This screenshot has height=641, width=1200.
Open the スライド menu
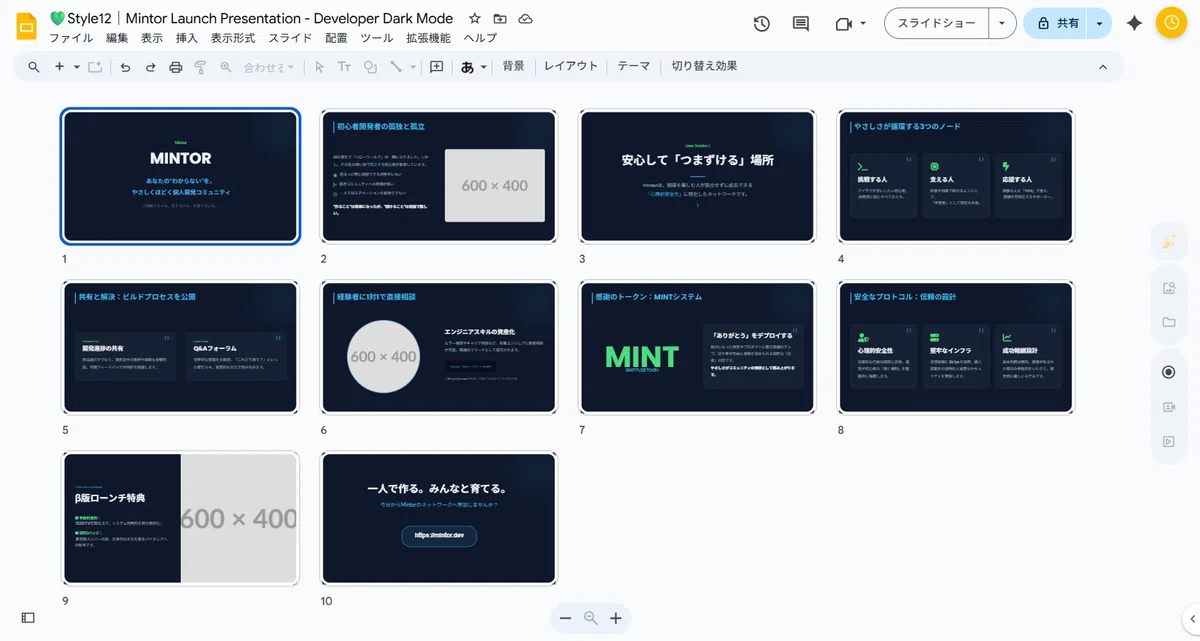(x=291, y=38)
